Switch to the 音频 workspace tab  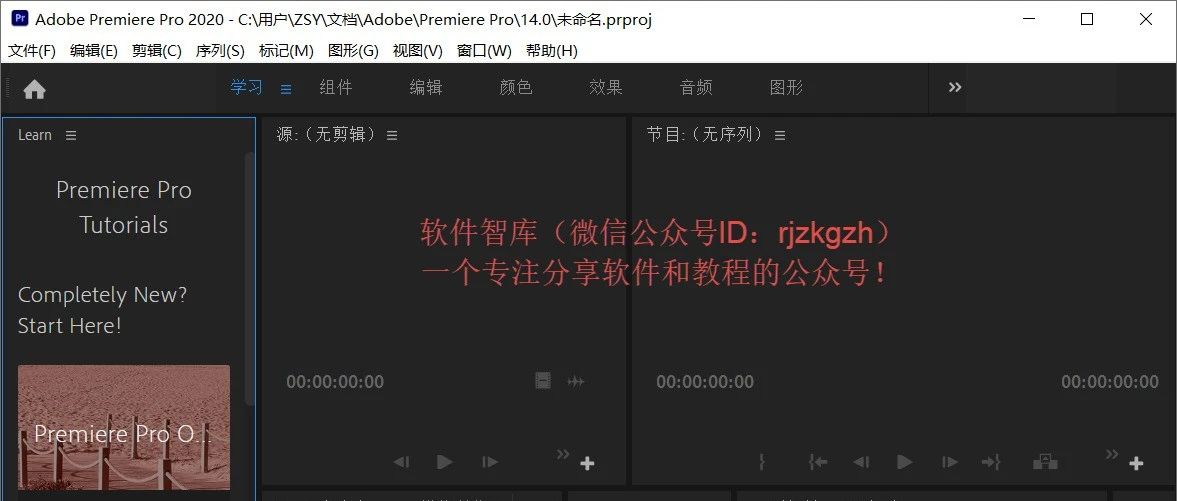click(696, 87)
